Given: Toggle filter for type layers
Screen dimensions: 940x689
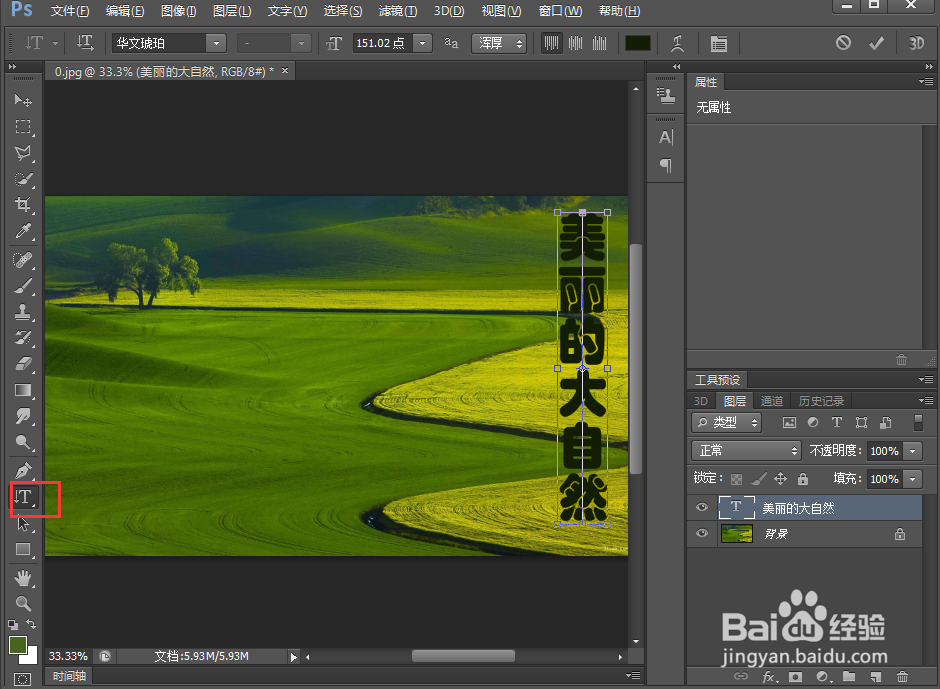Looking at the screenshot, I should tap(837, 422).
